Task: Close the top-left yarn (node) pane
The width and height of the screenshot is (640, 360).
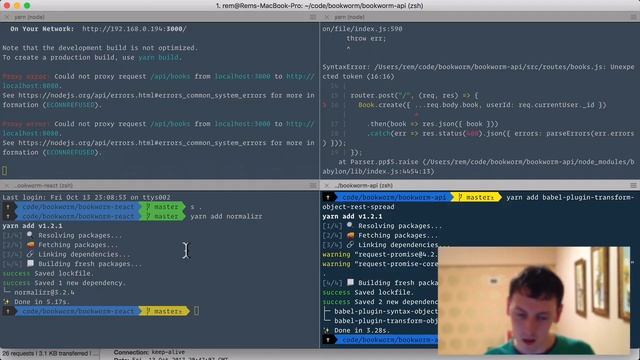Action: point(7,17)
